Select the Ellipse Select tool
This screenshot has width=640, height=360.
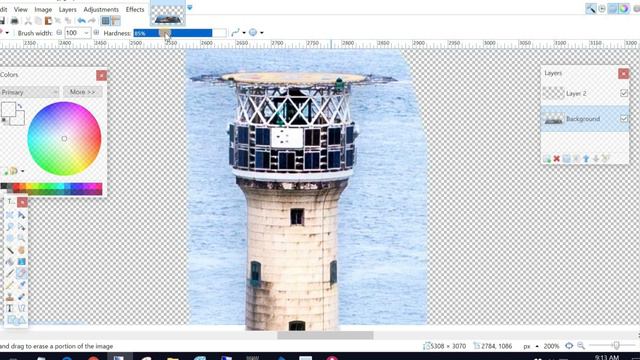point(10,238)
